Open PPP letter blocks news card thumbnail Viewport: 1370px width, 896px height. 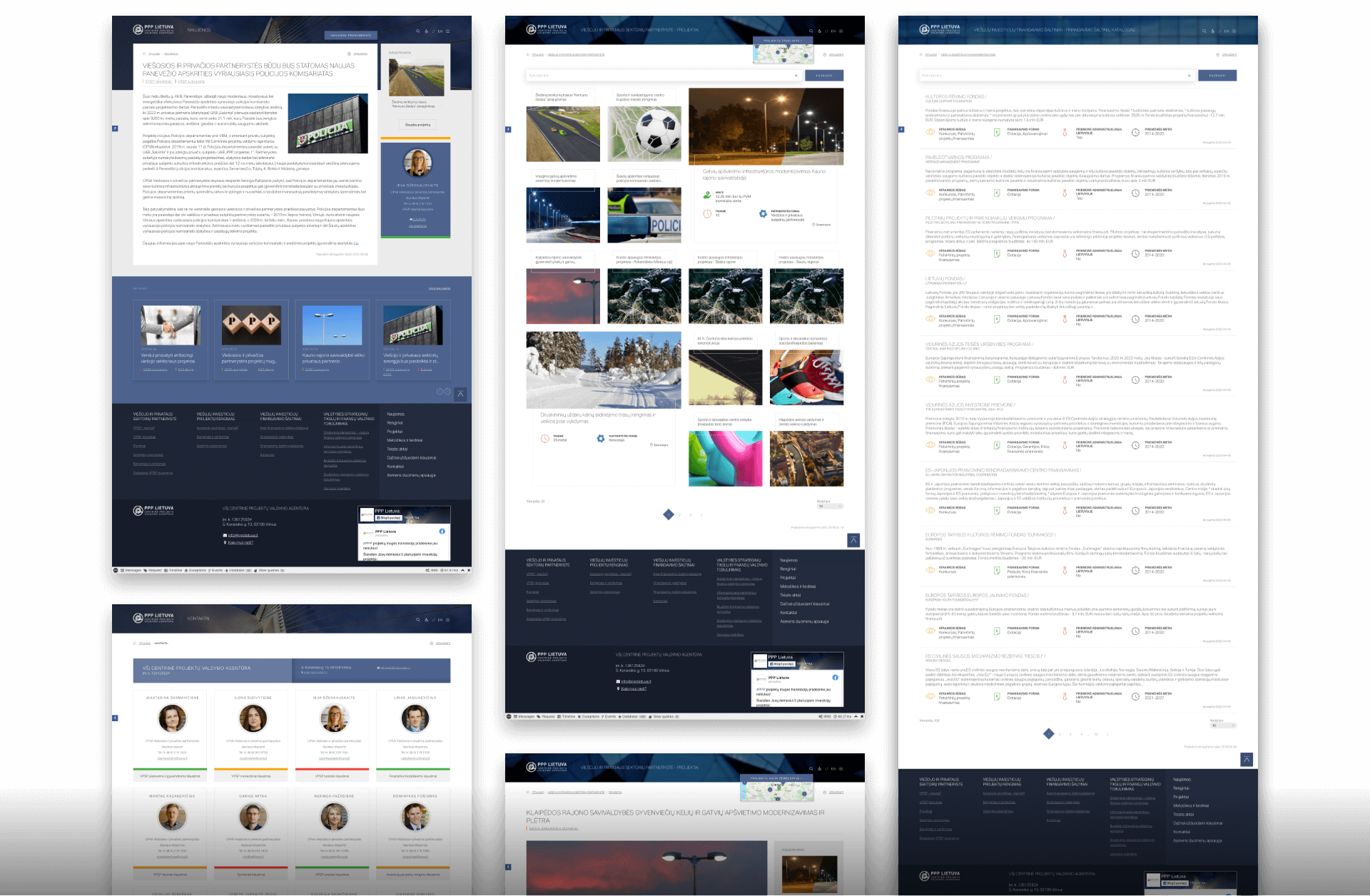click(251, 325)
